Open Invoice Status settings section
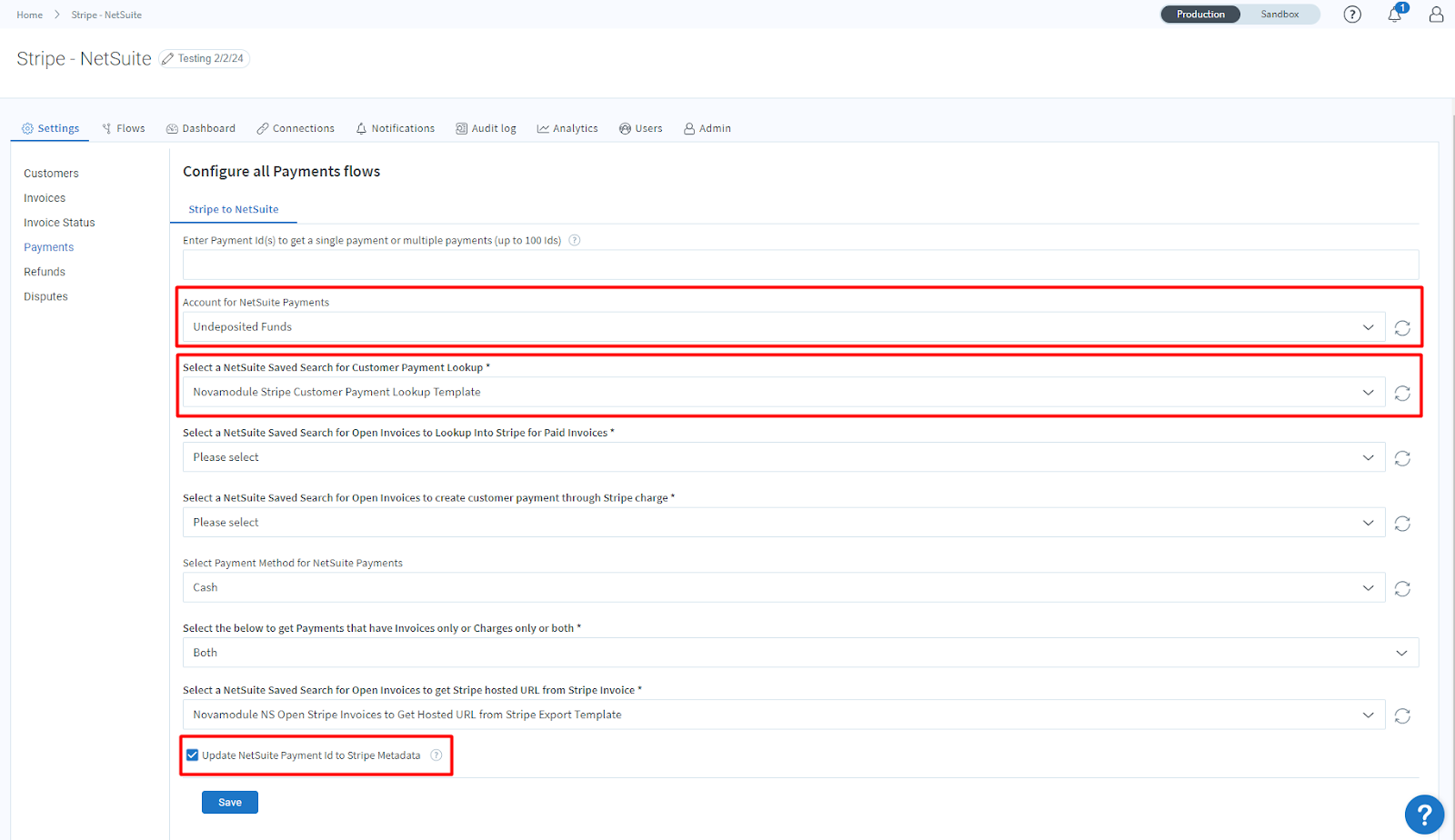 point(59,223)
